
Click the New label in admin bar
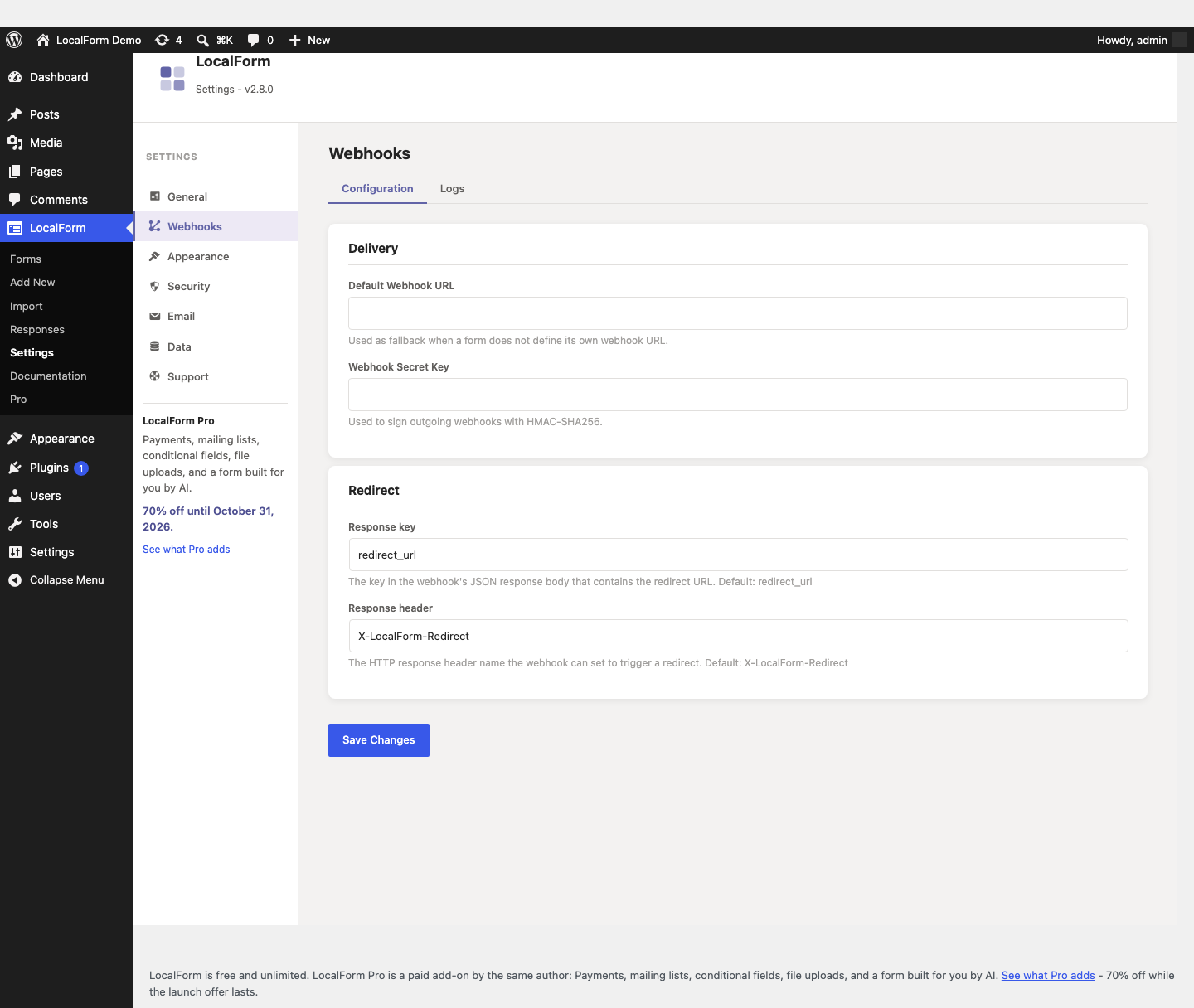[x=318, y=40]
